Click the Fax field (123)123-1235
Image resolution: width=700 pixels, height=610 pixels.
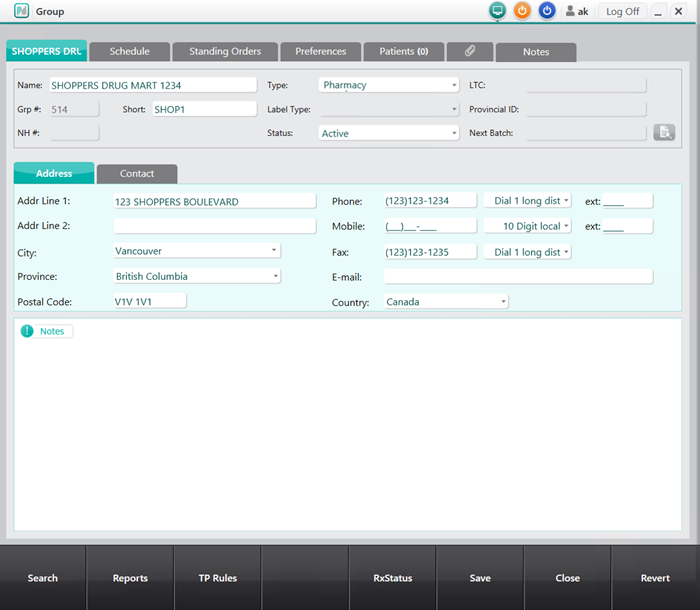(x=430, y=252)
